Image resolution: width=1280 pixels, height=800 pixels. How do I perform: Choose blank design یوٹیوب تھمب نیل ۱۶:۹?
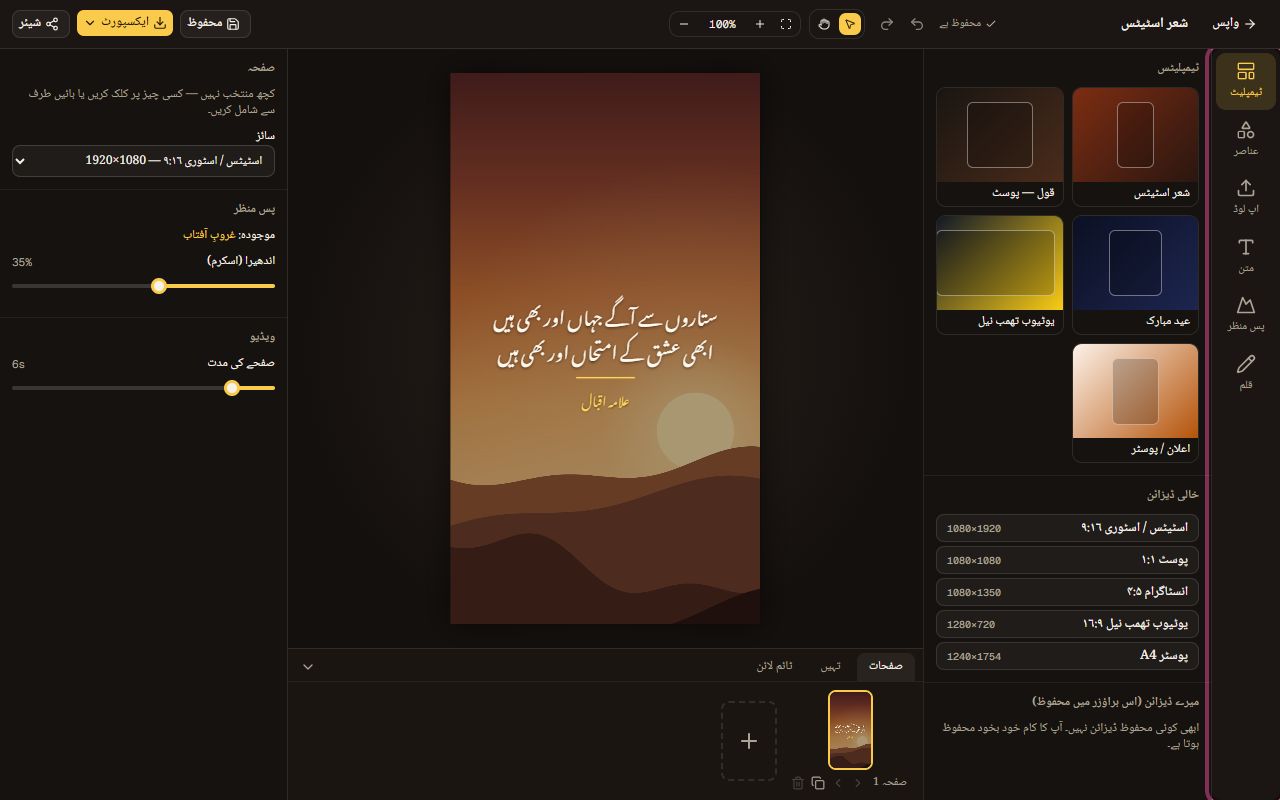pyautogui.click(x=1068, y=623)
